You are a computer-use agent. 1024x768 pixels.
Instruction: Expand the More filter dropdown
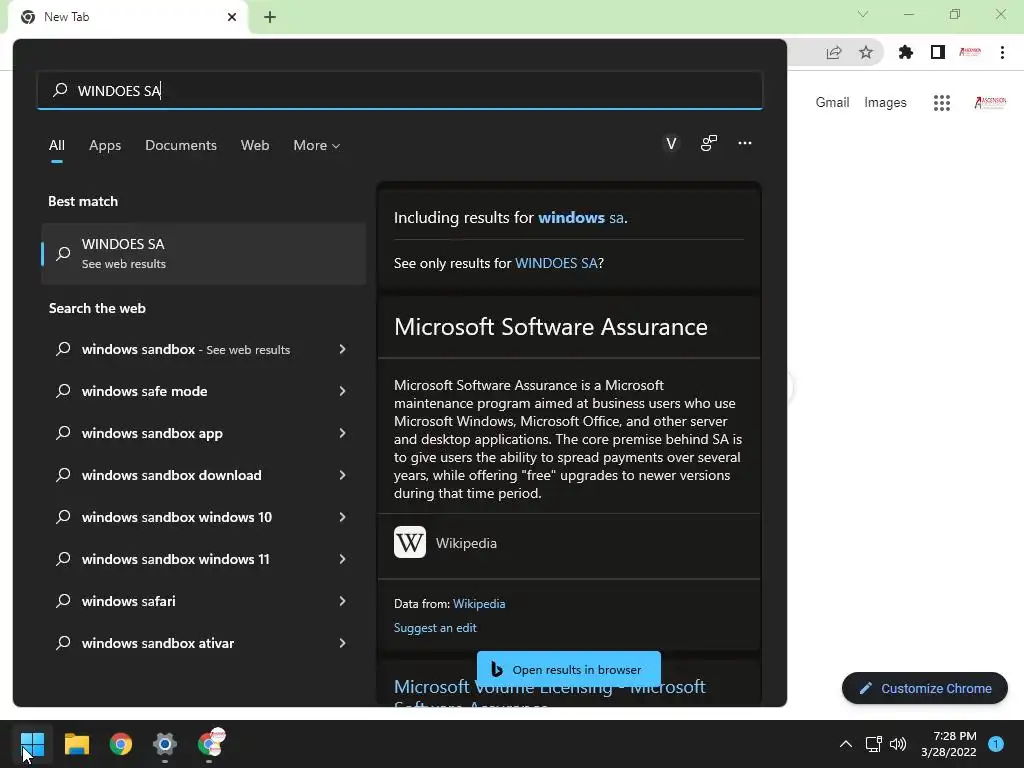pyautogui.click(x=317, y=145)
